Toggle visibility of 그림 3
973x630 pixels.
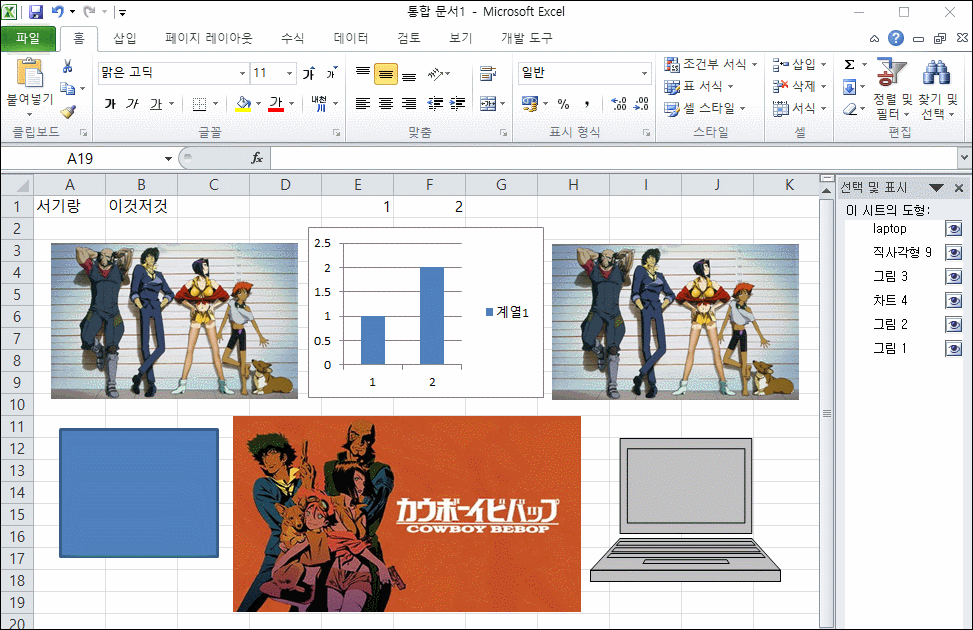click(953, 276)
